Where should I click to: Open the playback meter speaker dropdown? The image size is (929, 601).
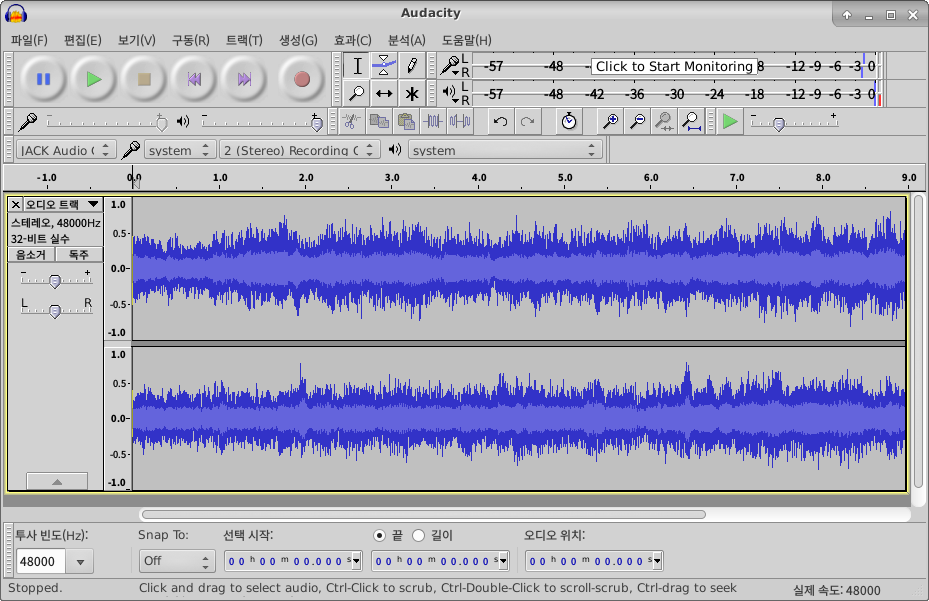[451, 93]
